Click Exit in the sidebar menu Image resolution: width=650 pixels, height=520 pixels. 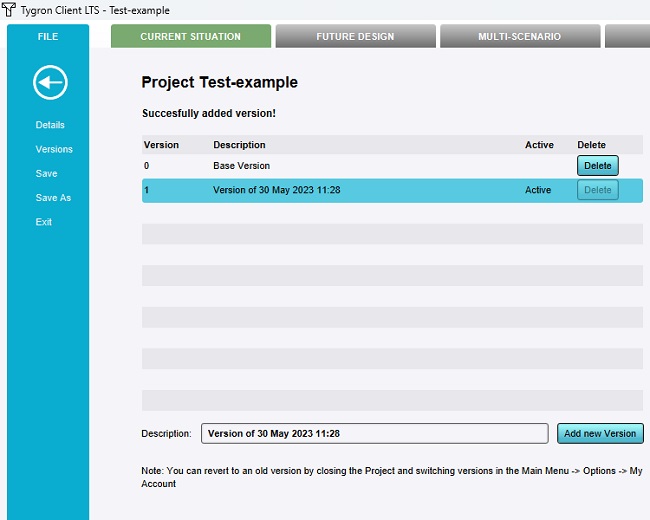click(x=44, y=222)
